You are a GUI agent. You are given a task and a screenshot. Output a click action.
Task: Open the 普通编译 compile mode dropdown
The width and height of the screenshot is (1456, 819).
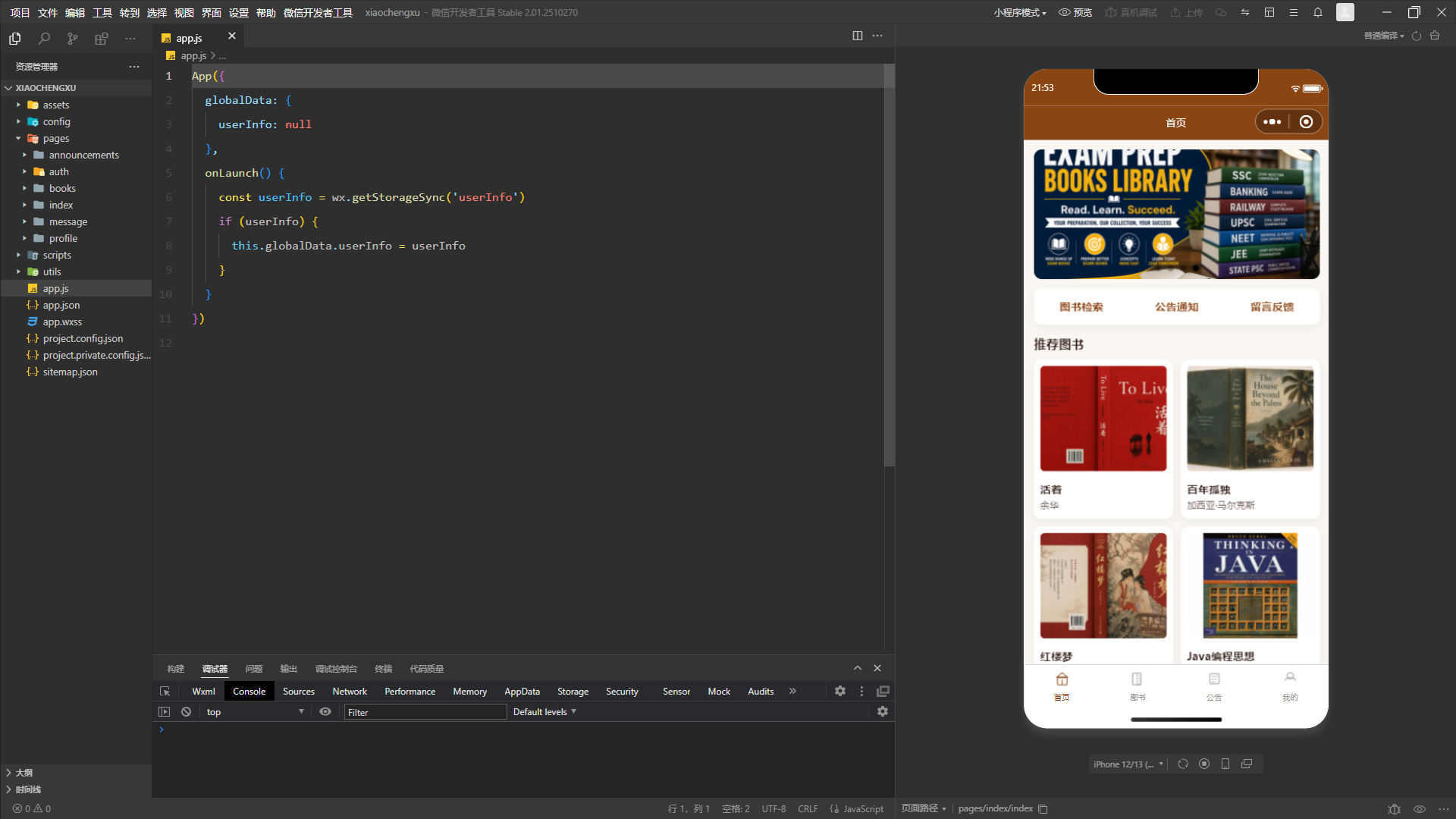click(x=1384, y=36)
